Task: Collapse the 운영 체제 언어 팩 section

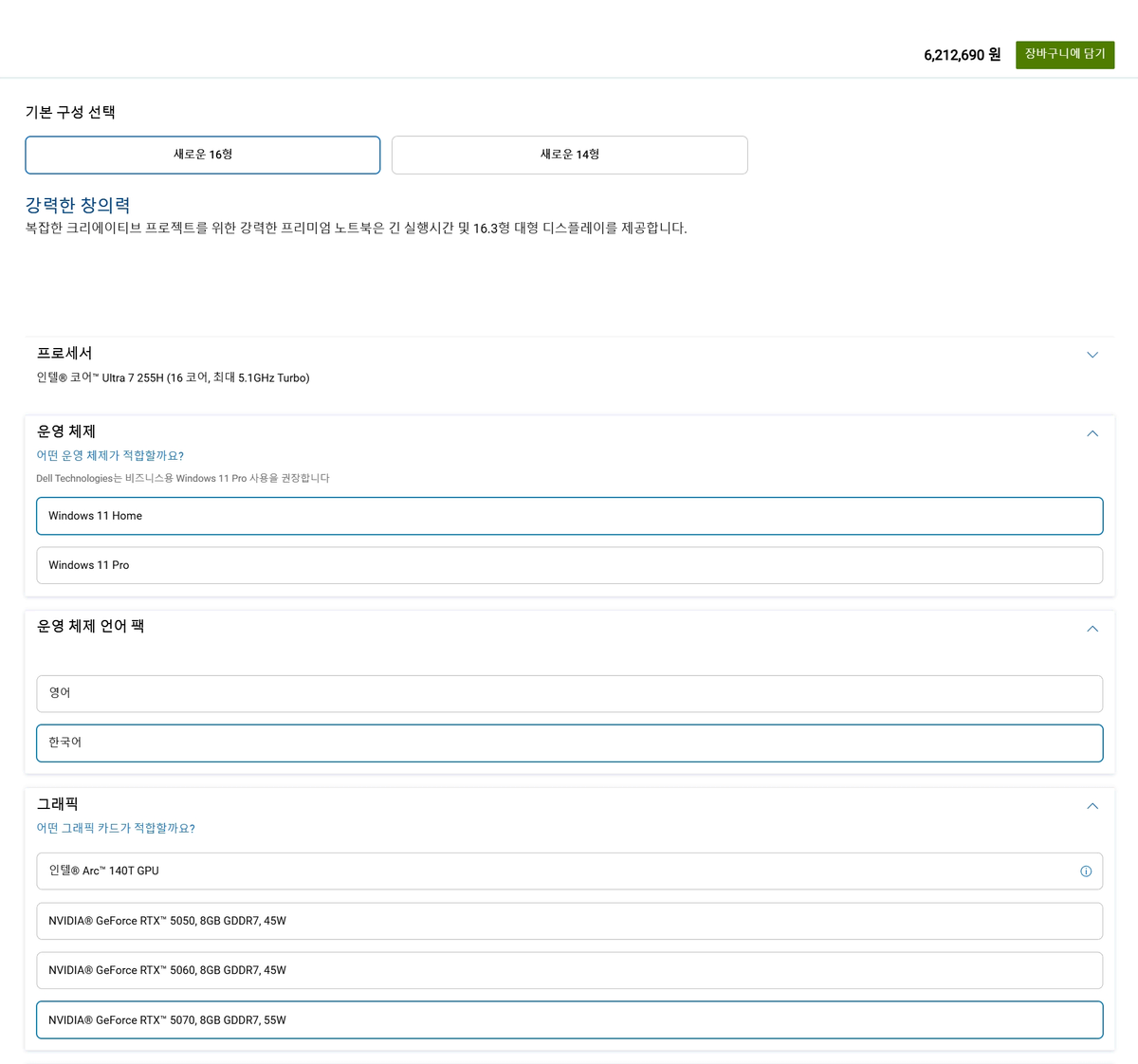Action: [1092, 629]
